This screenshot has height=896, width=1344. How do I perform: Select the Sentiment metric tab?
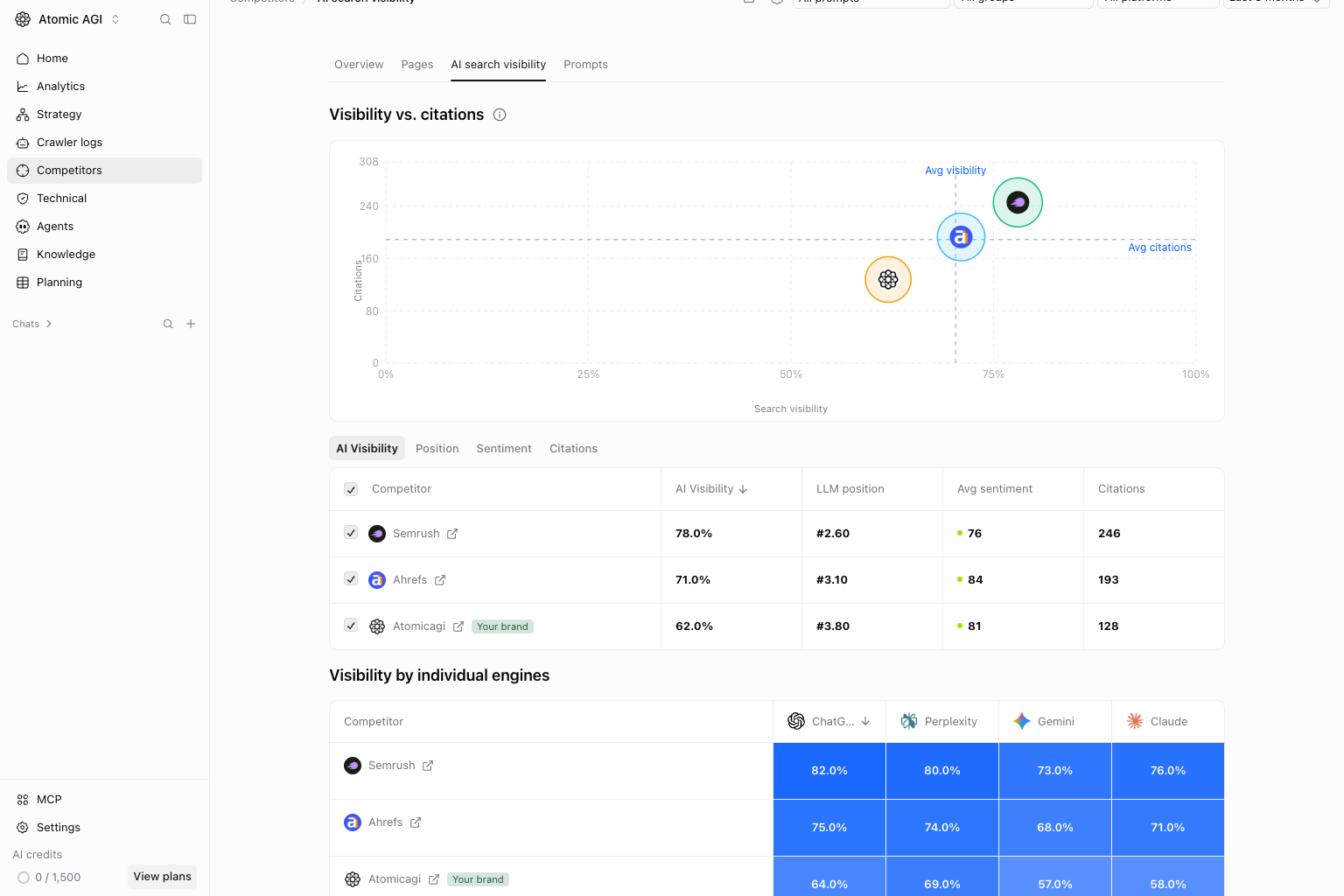(504, 448)
